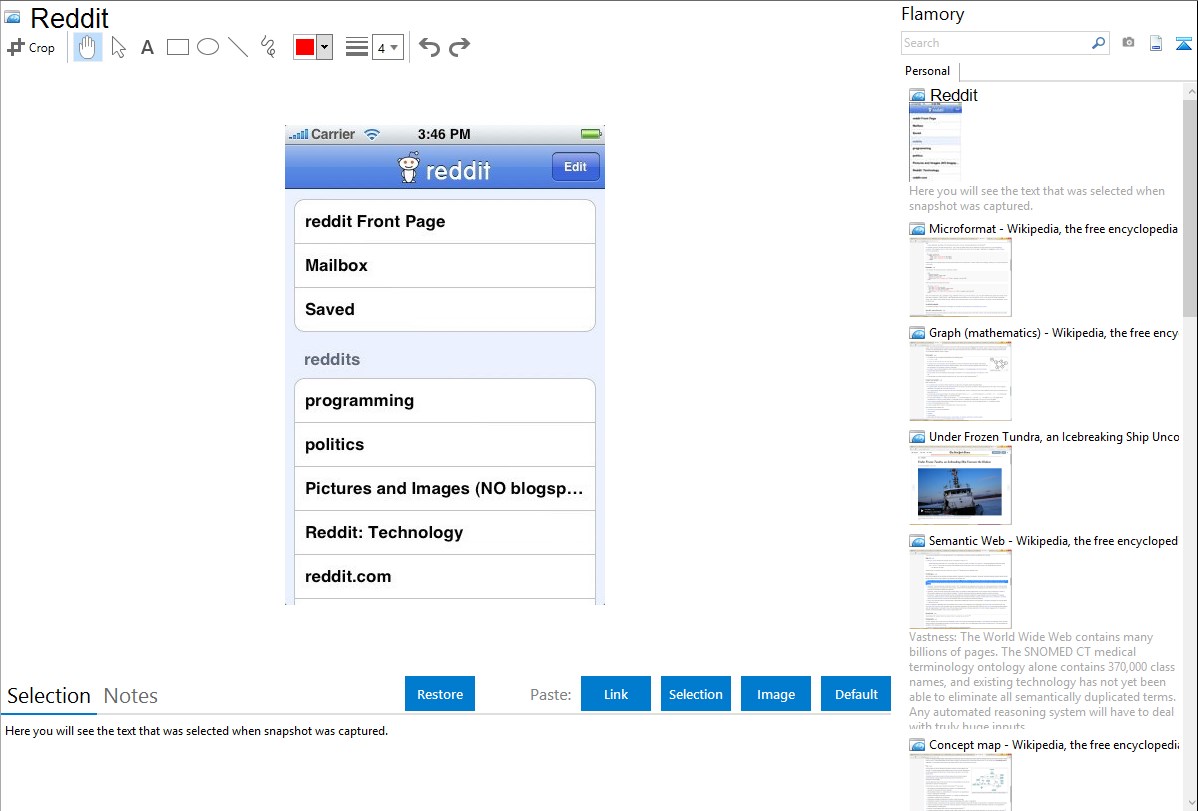The image size is (1198, 811).
Task: Open the color picker dropdown arrow
Action: (325, 47)
